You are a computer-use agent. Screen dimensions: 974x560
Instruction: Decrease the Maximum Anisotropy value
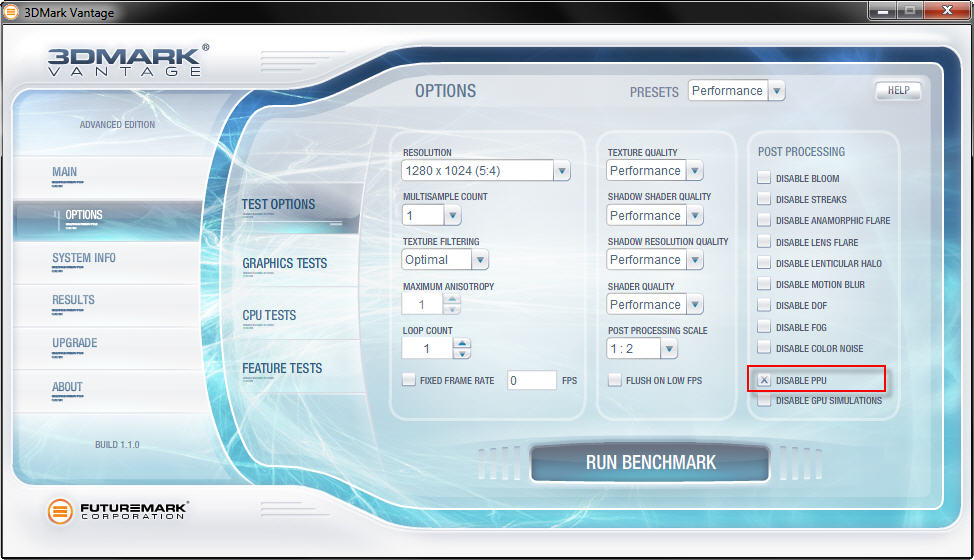point(452,309)
